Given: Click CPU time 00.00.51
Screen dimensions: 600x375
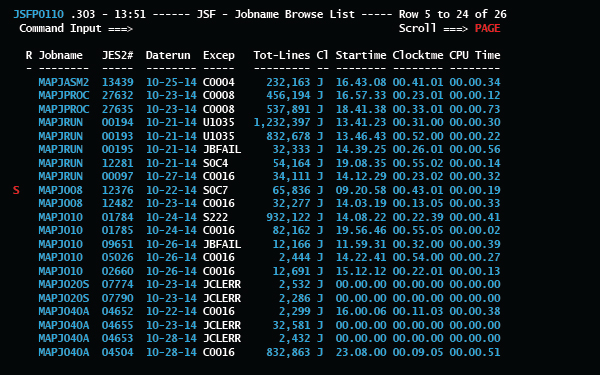Looking at the screenshot, I should pos(475,352).
